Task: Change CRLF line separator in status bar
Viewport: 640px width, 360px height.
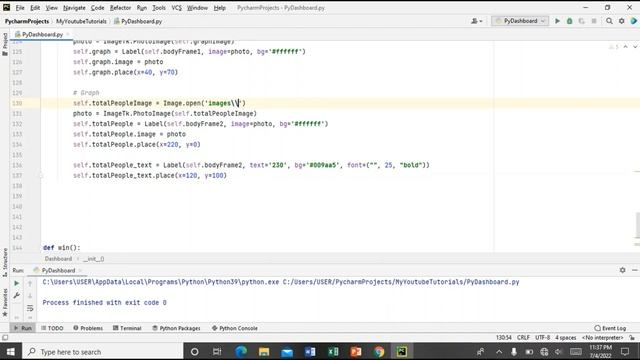Action: 523,338
